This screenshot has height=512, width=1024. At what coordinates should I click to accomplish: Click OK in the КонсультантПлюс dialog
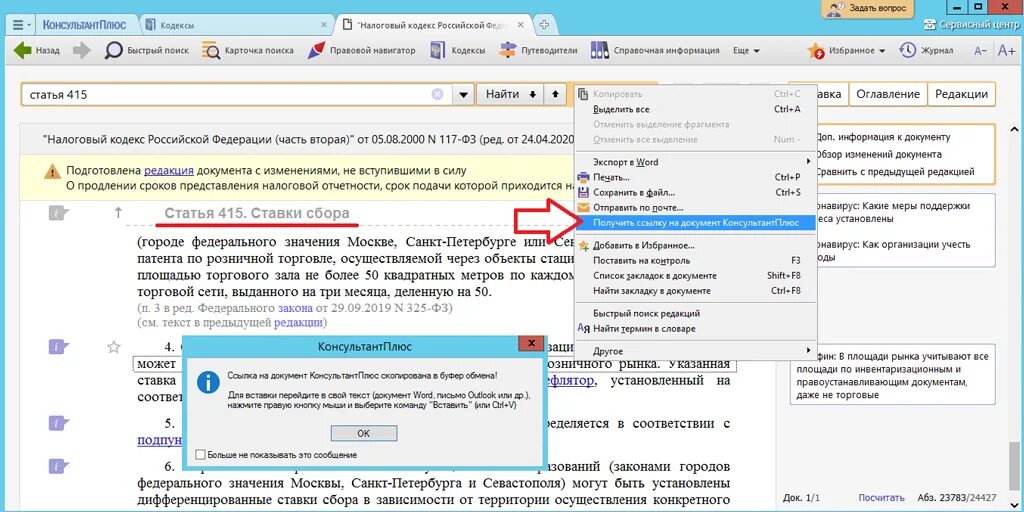click(364, 433)
